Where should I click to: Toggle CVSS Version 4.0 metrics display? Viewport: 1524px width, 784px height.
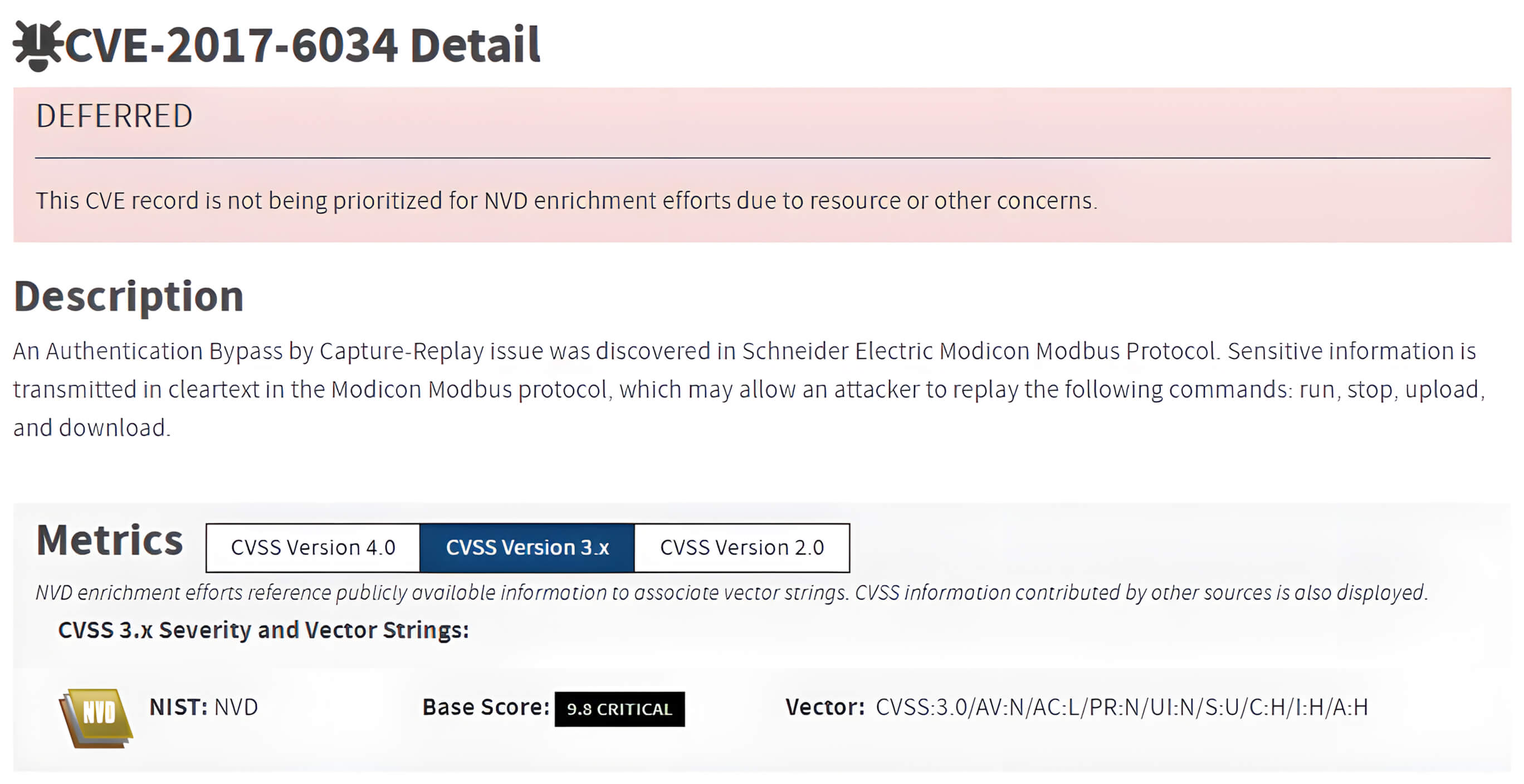coord(312,547)
